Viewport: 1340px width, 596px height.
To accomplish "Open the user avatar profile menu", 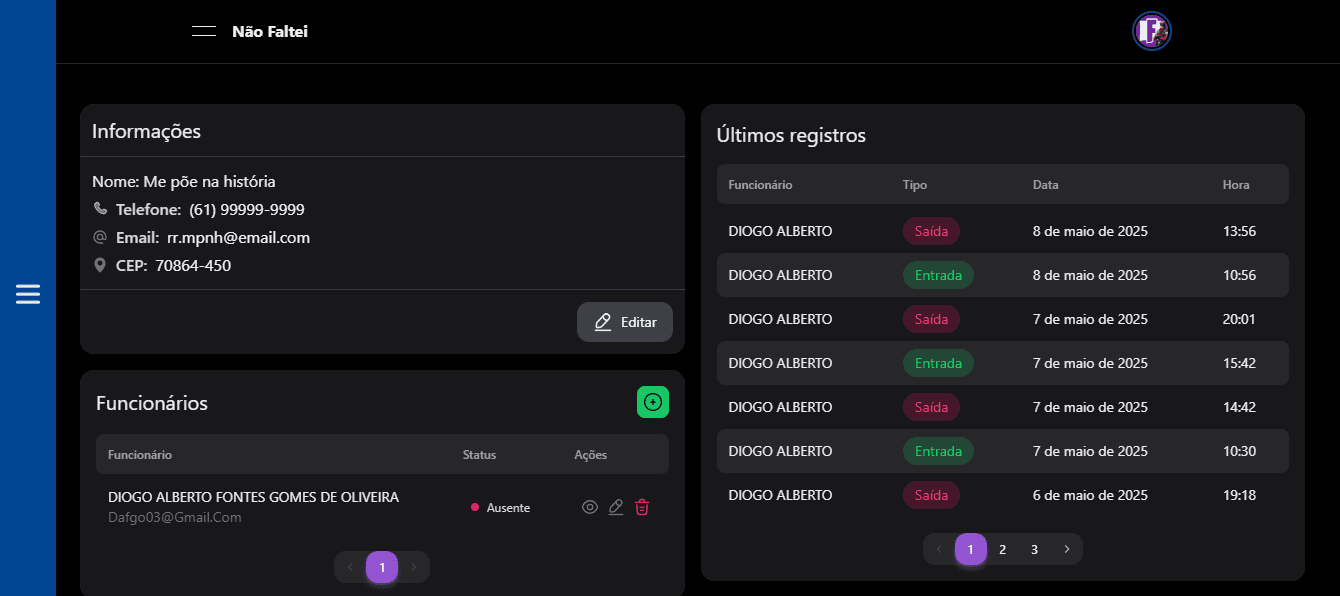I will 1151,31.
